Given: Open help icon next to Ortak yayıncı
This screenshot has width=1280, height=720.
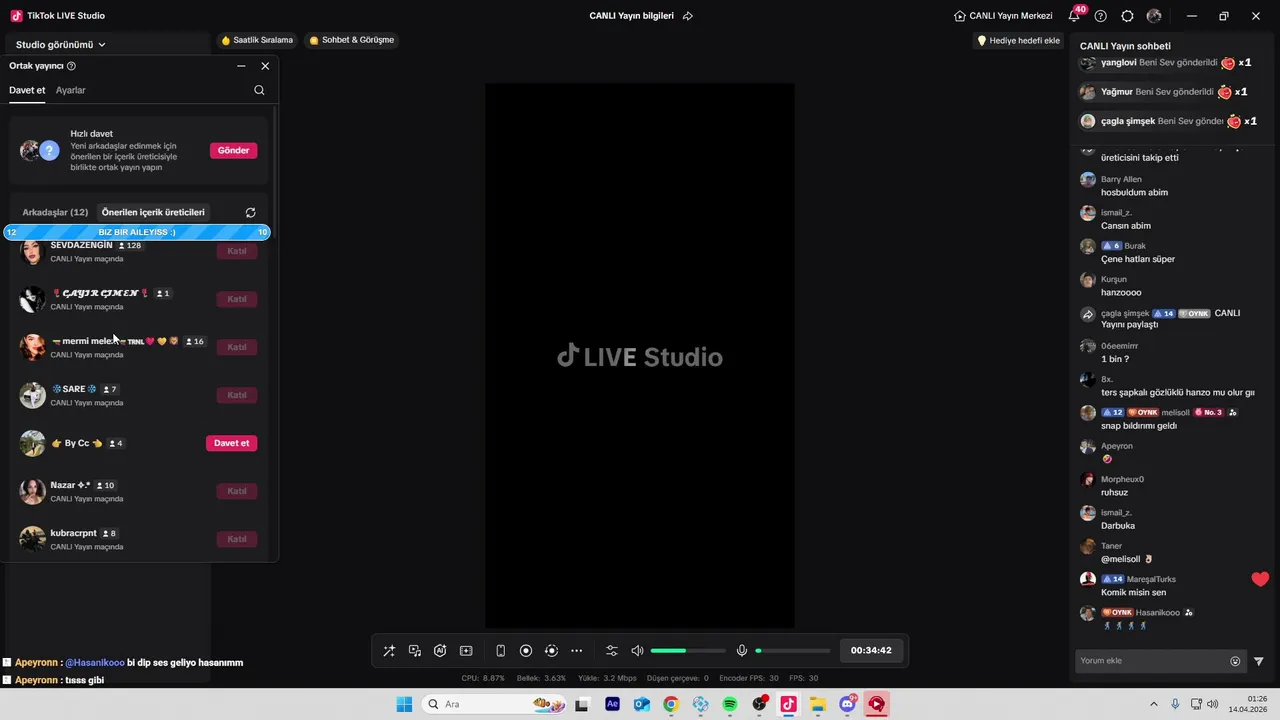Looking at the screenshot, I should pos(71,66).
